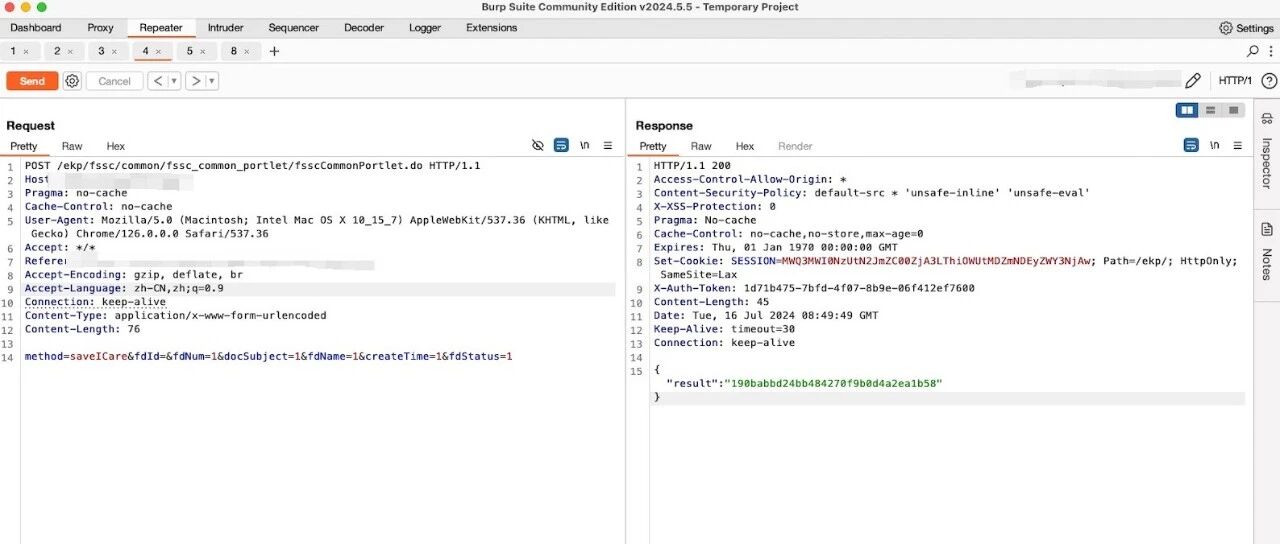Open back history dropdown arrow

click(x=174, y=81)
